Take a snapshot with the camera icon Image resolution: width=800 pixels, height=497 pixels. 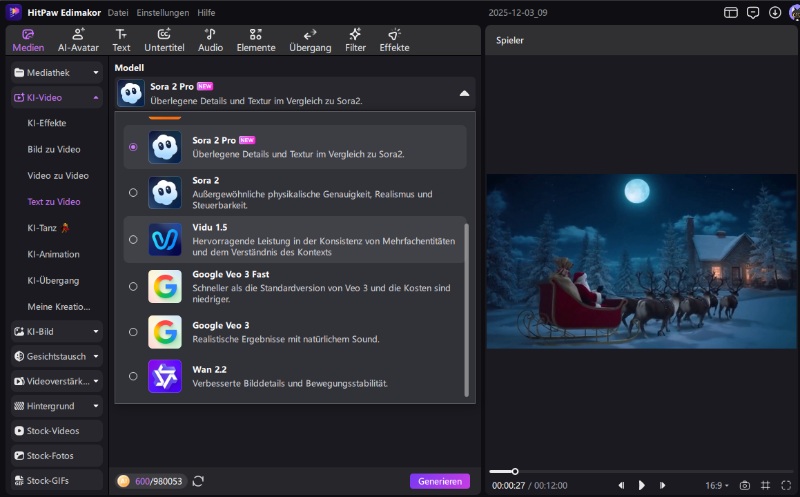745,485
